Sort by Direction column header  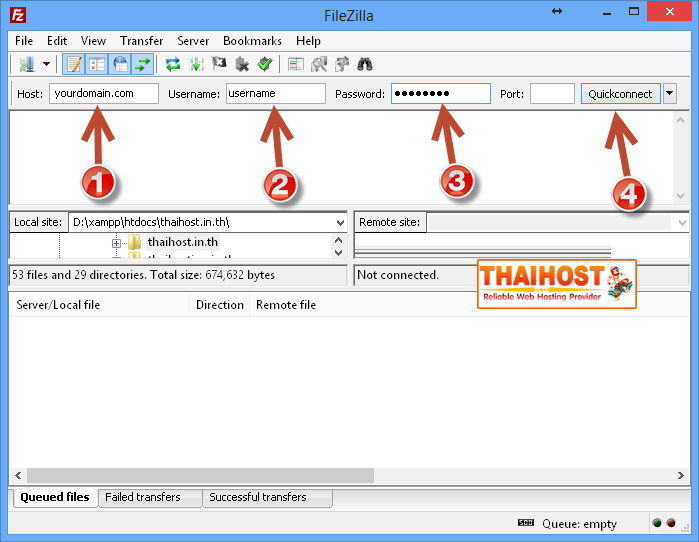pyautogui.click(x=220, y=305)
